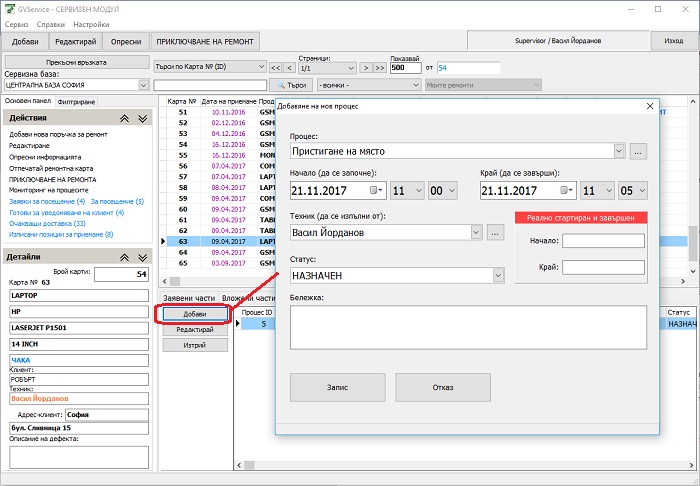Go to previous page with < button
The width and height of the screenshot is (700, 486).
289,68
